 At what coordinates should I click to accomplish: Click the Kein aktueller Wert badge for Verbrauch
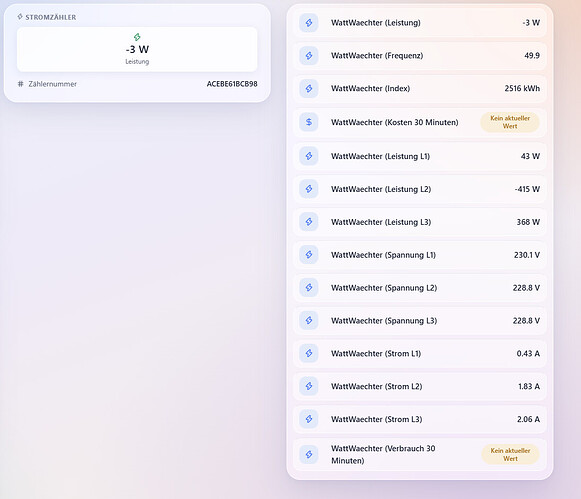[x=510, y=455]
